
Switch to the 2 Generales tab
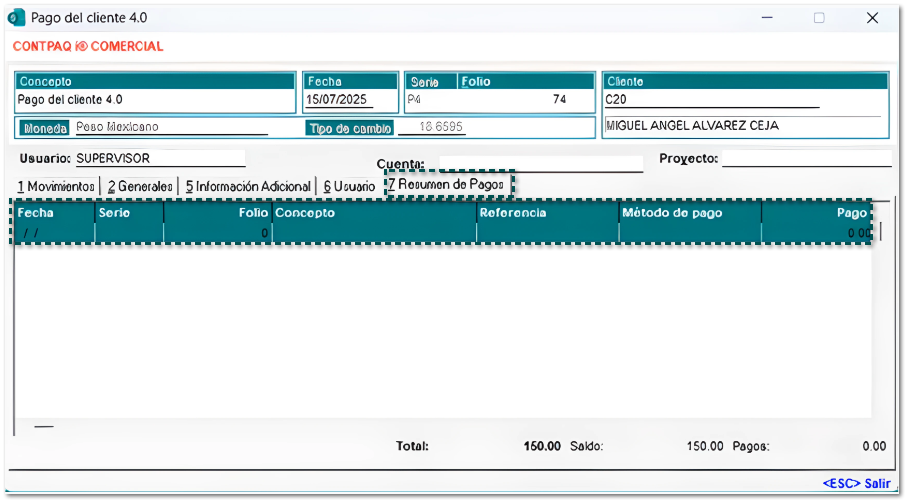pos(140,186)
